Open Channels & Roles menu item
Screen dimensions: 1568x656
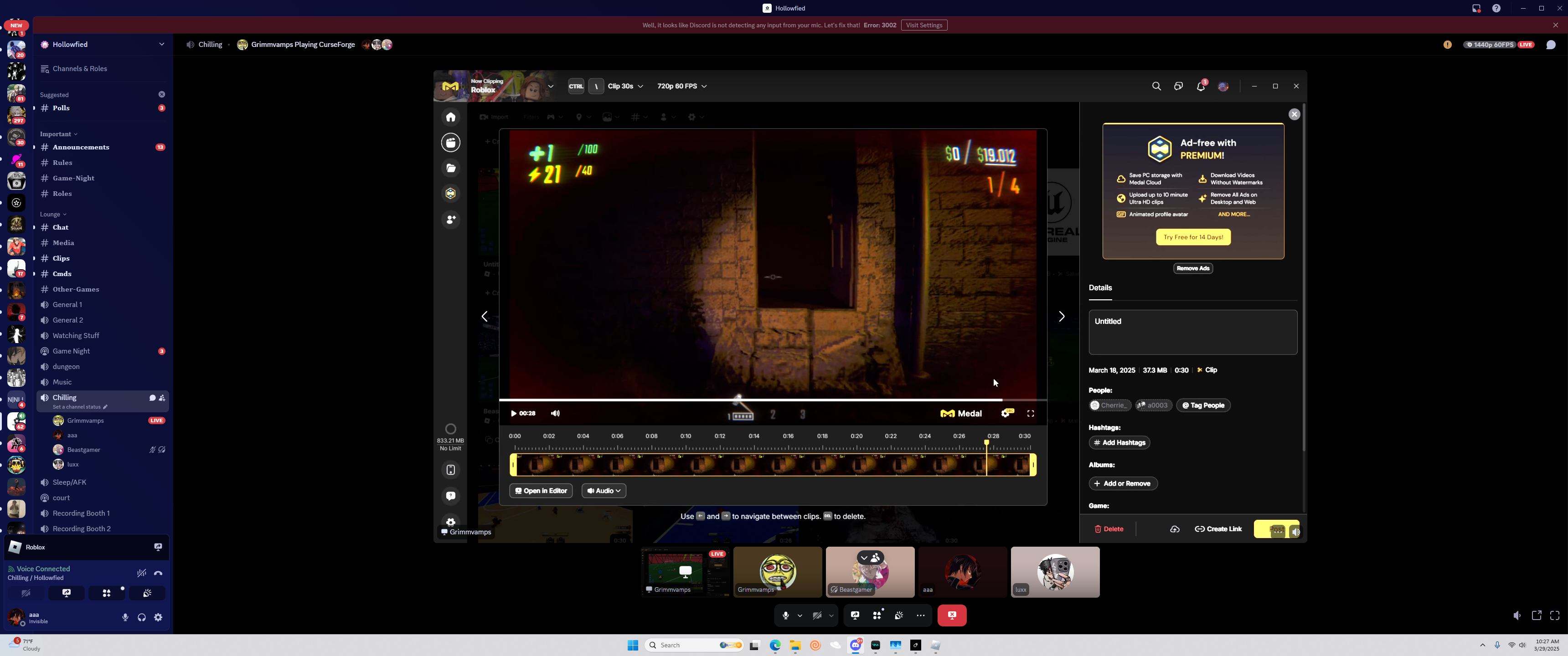(x=80, y=69)
